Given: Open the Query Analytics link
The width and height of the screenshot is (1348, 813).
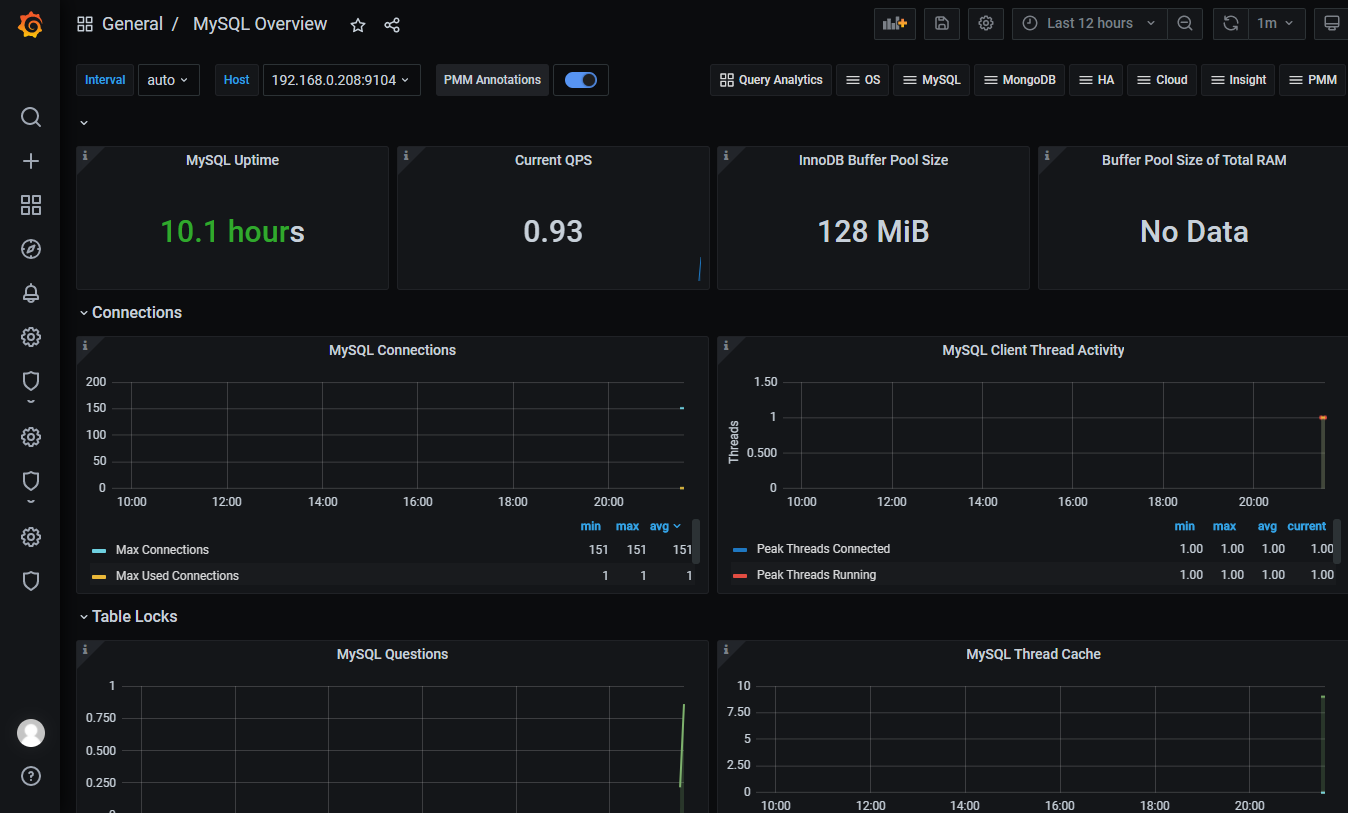Looking at the screenshot, I should pos(770,80).
